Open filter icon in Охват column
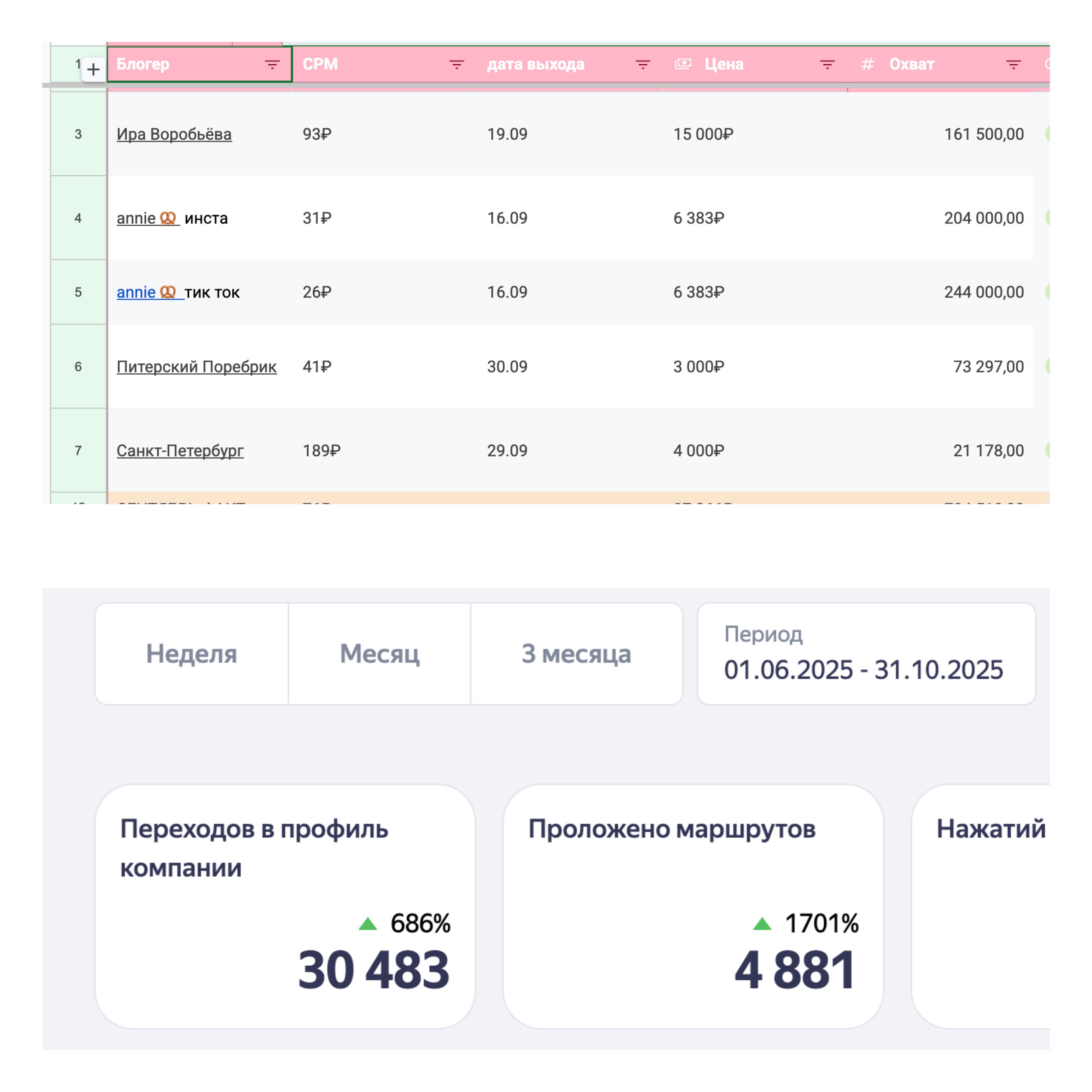This screenshot has width=1092, height=1092. click(x=1013, y=64)
